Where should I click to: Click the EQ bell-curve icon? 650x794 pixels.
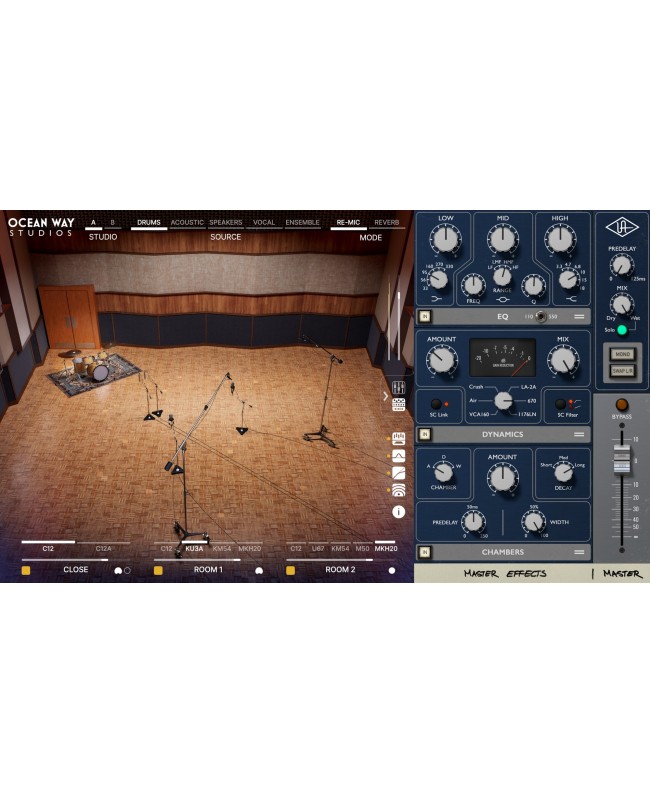(398, 456)
